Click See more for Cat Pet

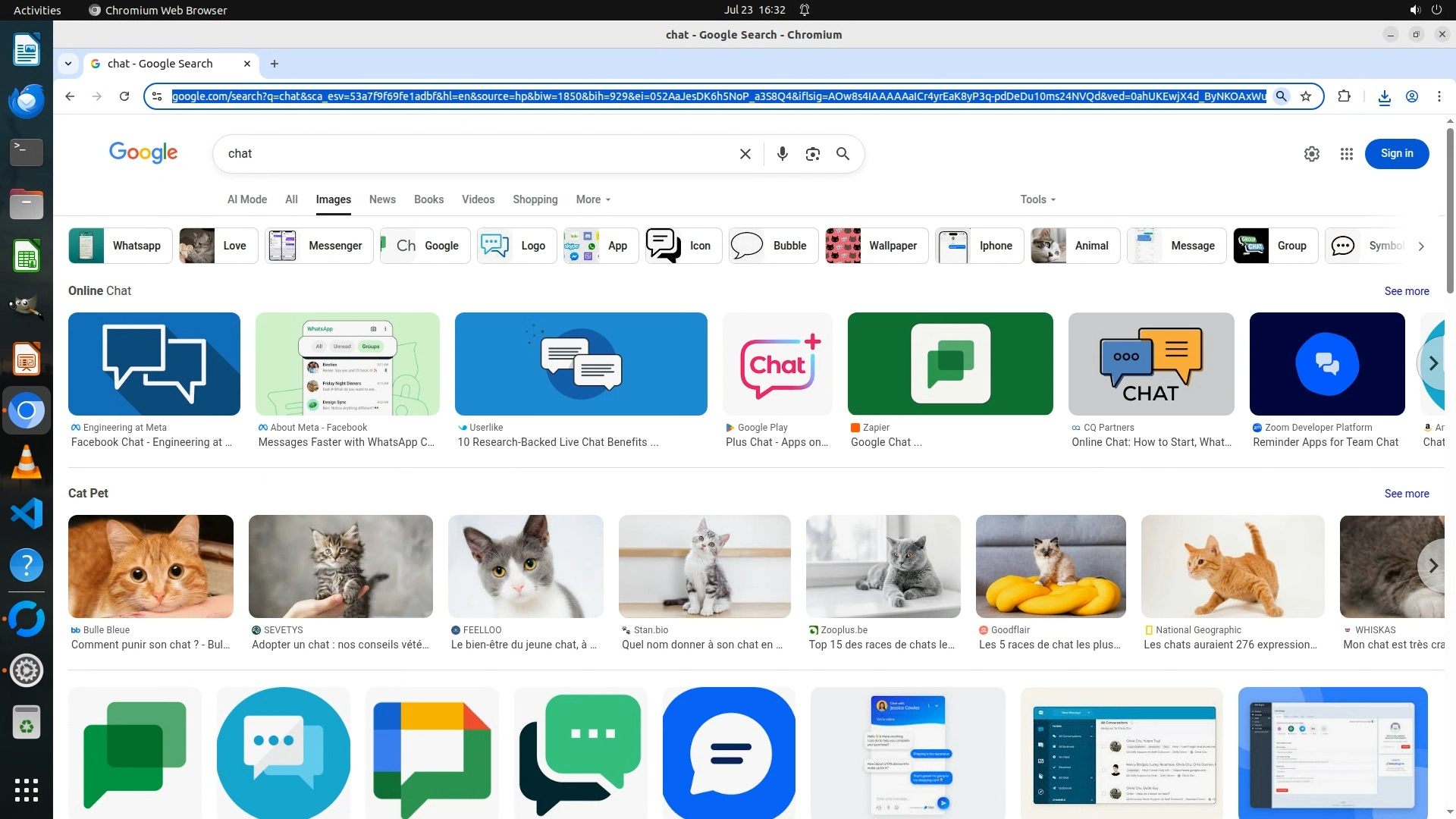click(1406, 494)
